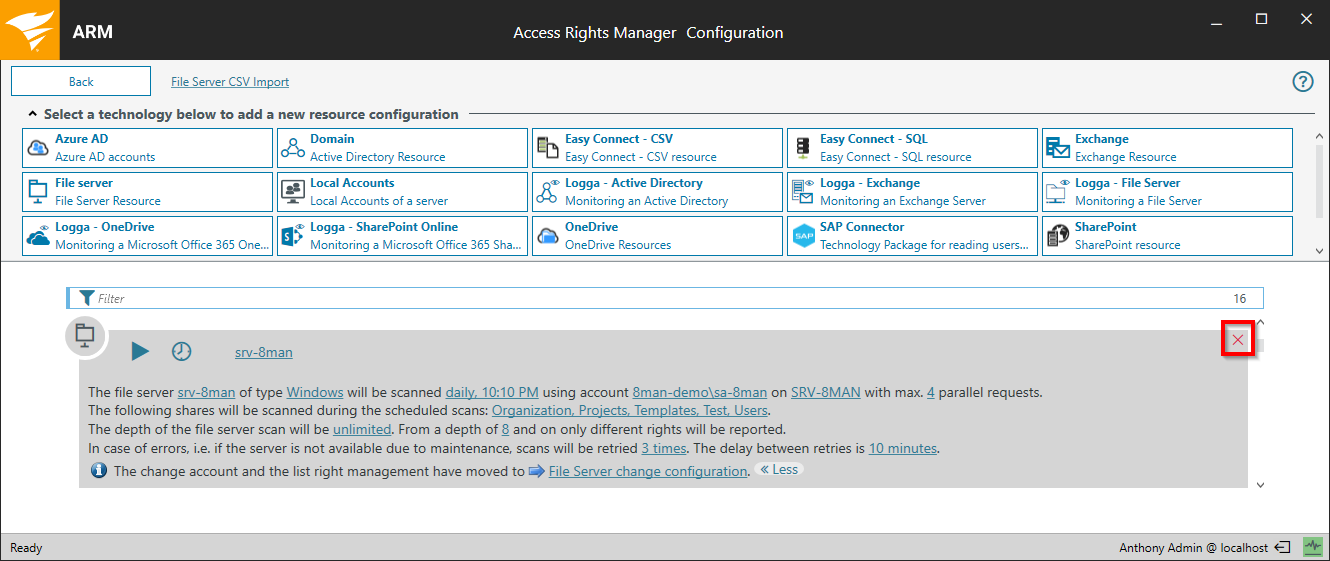Click the Back button

pyautogui.click(x=81, y=82)
